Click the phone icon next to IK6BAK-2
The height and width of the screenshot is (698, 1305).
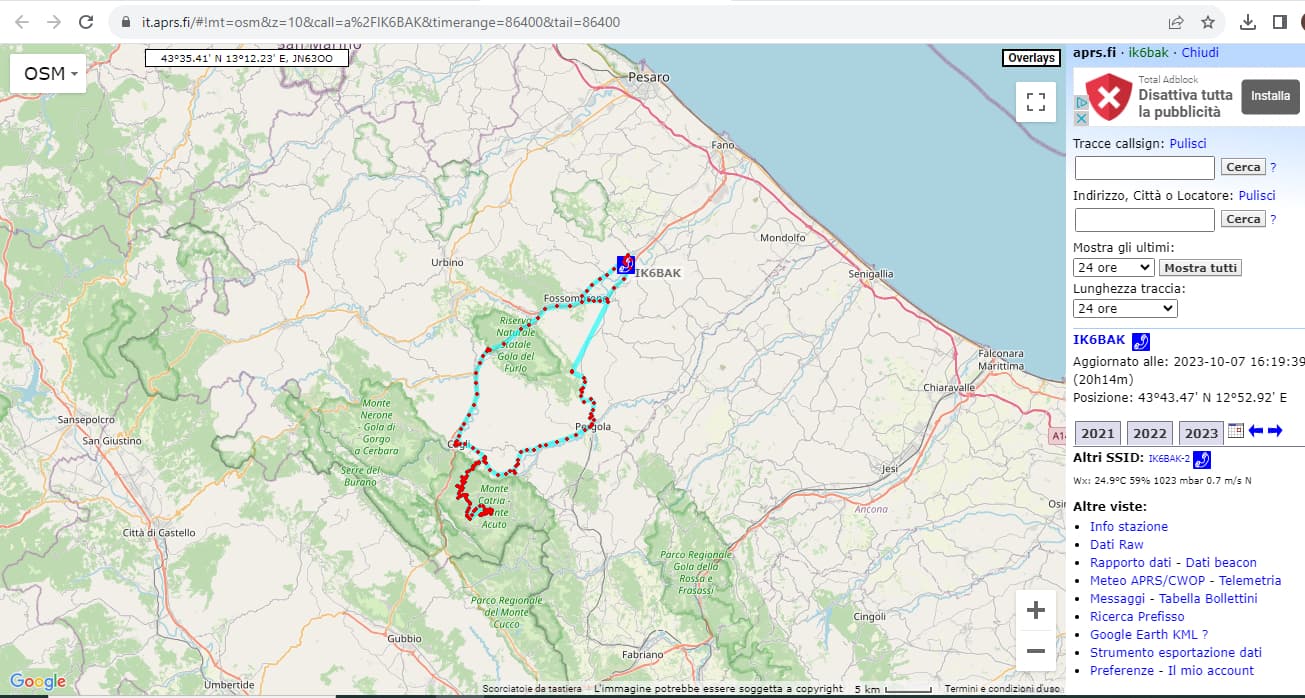(1202, 459)
